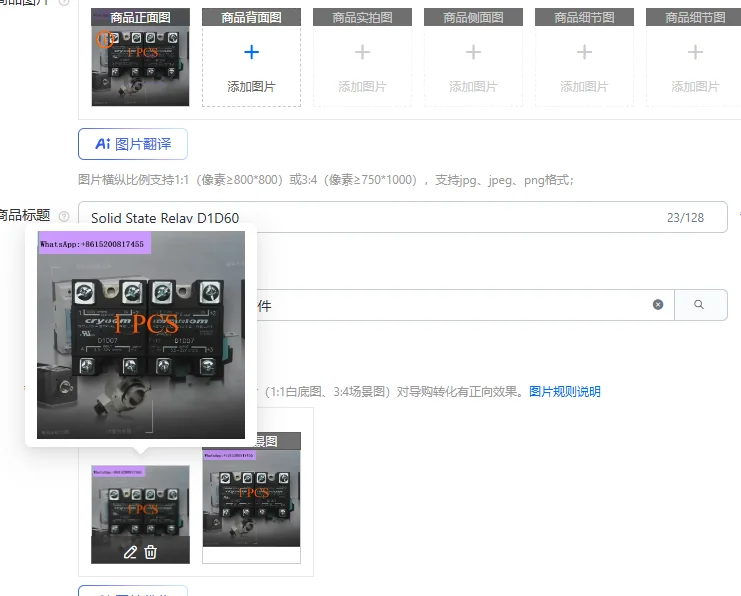Clear the search field with X icon
Screen dimensions: 741x596
coord(658,305)
